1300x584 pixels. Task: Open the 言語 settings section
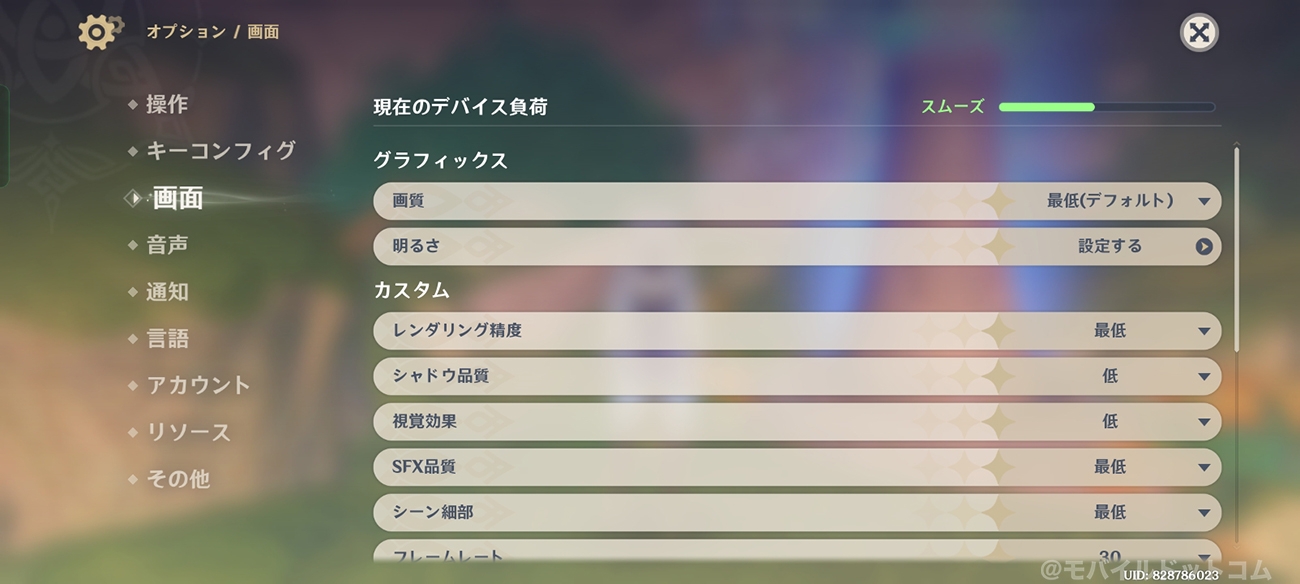166,339
